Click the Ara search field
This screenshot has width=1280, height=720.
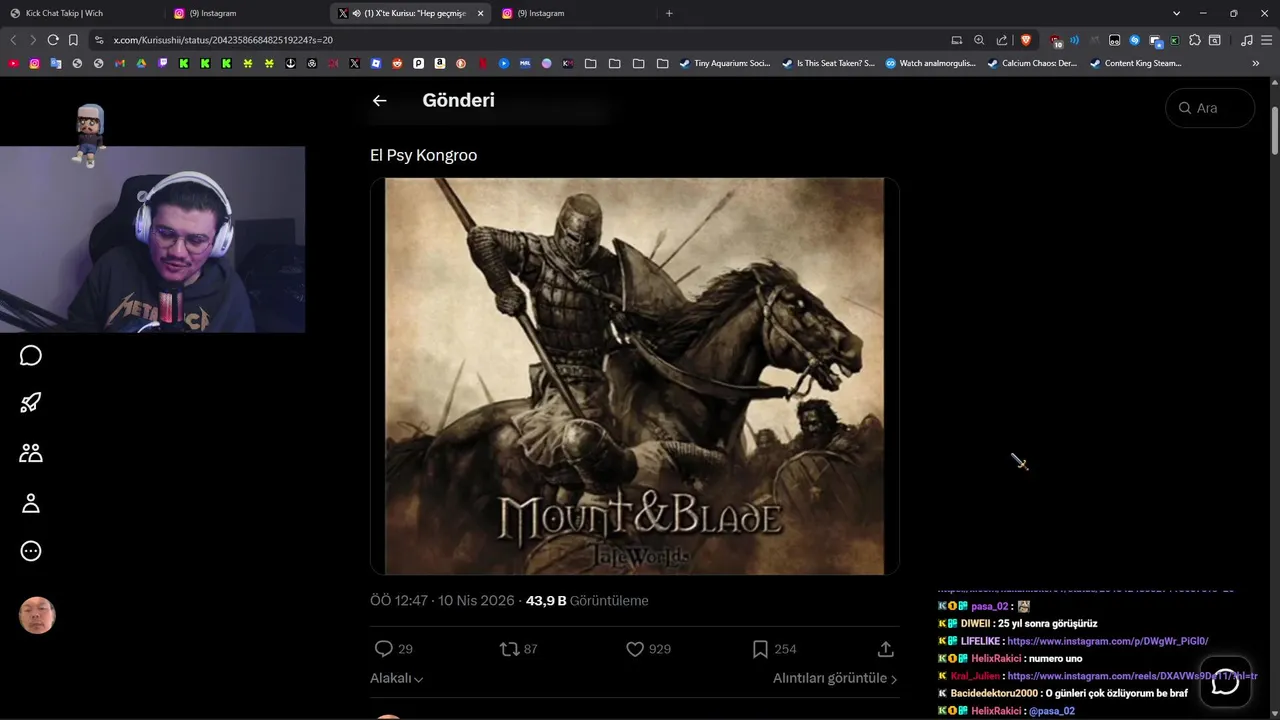tap(1210, 108)
